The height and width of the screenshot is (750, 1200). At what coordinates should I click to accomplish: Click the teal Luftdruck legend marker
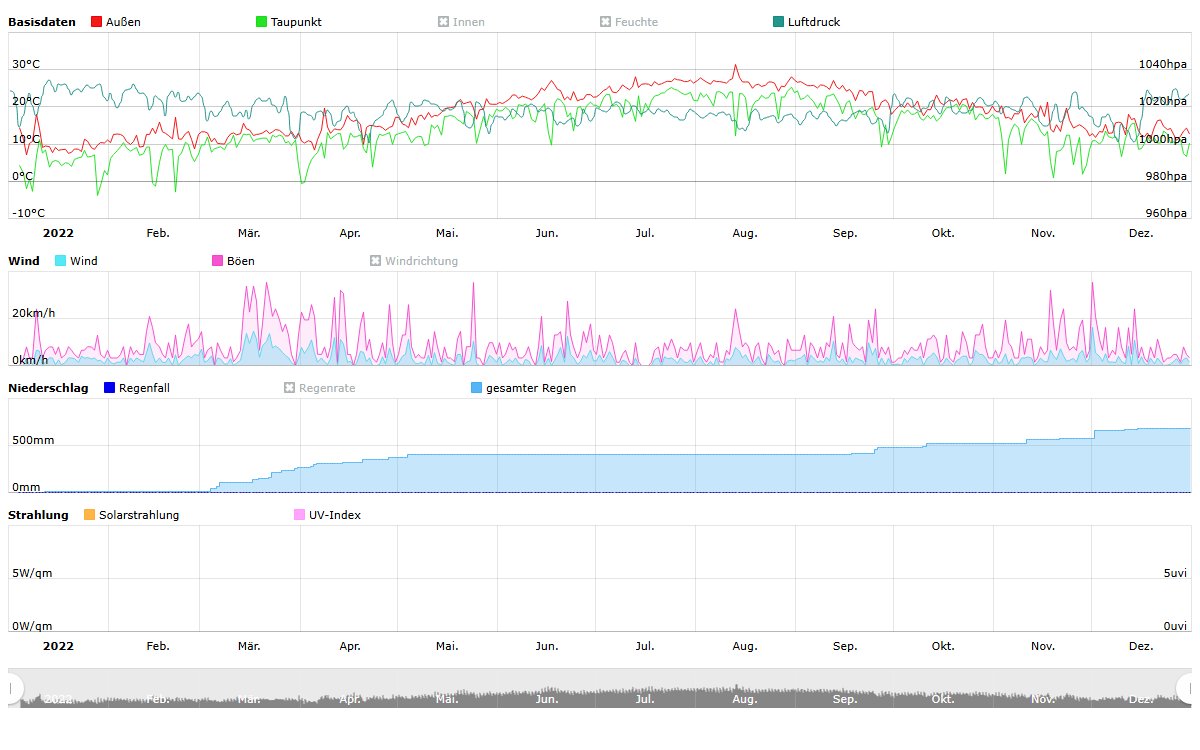[780, 22]
